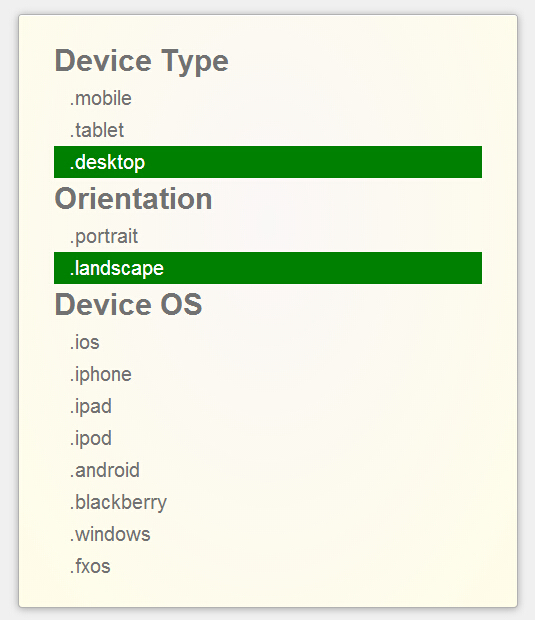The image size is (535, 620).
Task: Click the highlighted .desktop row
Action: 268,162
